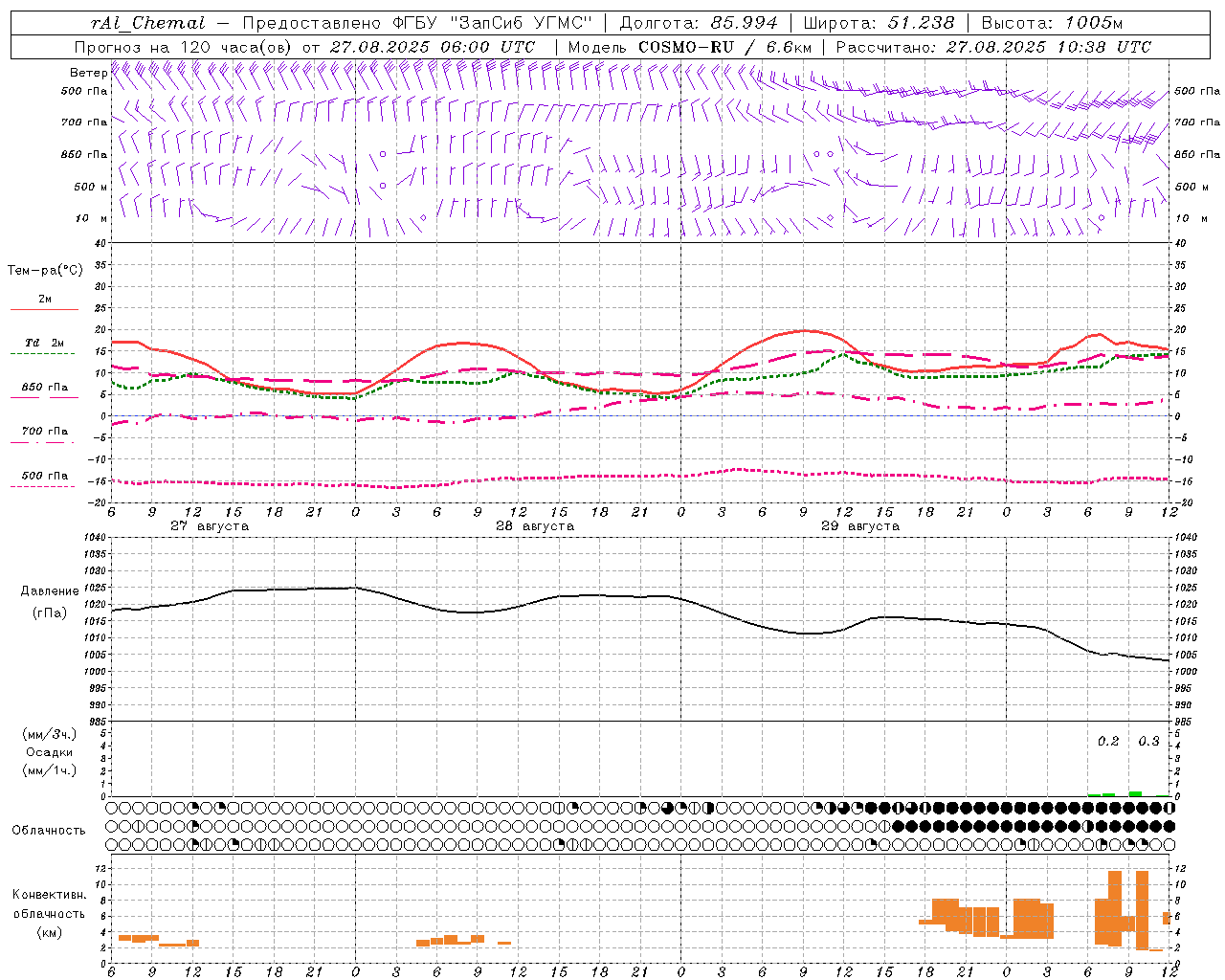The image size is (1225, 980).
Task: Click the '850 гПа' temperature legend entry
Action: click(45, 388)
